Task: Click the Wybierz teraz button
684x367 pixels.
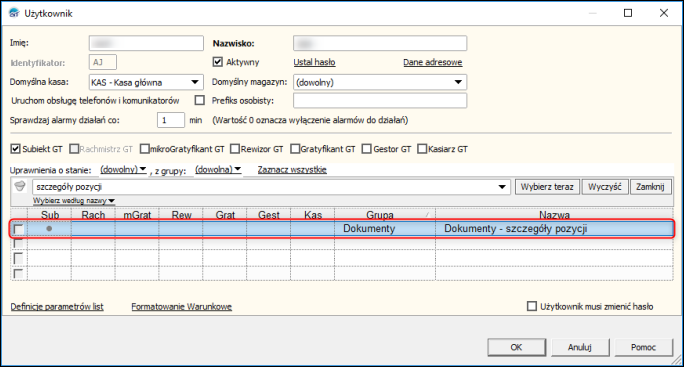Action: point(547,187)
